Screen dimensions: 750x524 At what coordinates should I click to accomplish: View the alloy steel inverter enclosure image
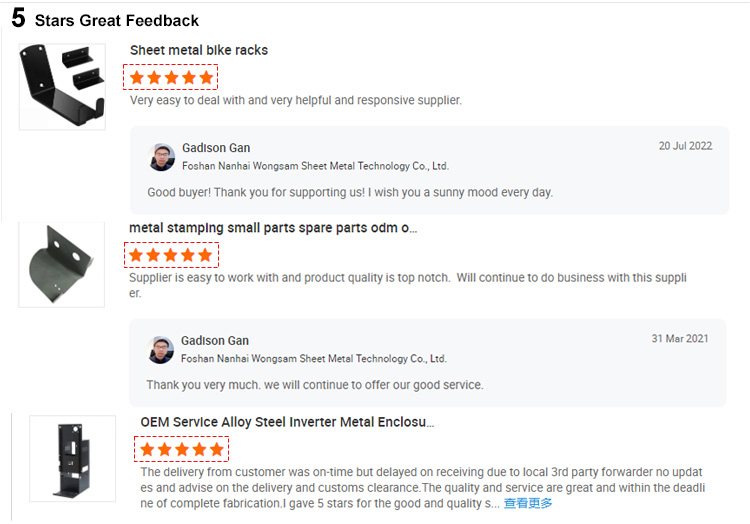point(72,459)
